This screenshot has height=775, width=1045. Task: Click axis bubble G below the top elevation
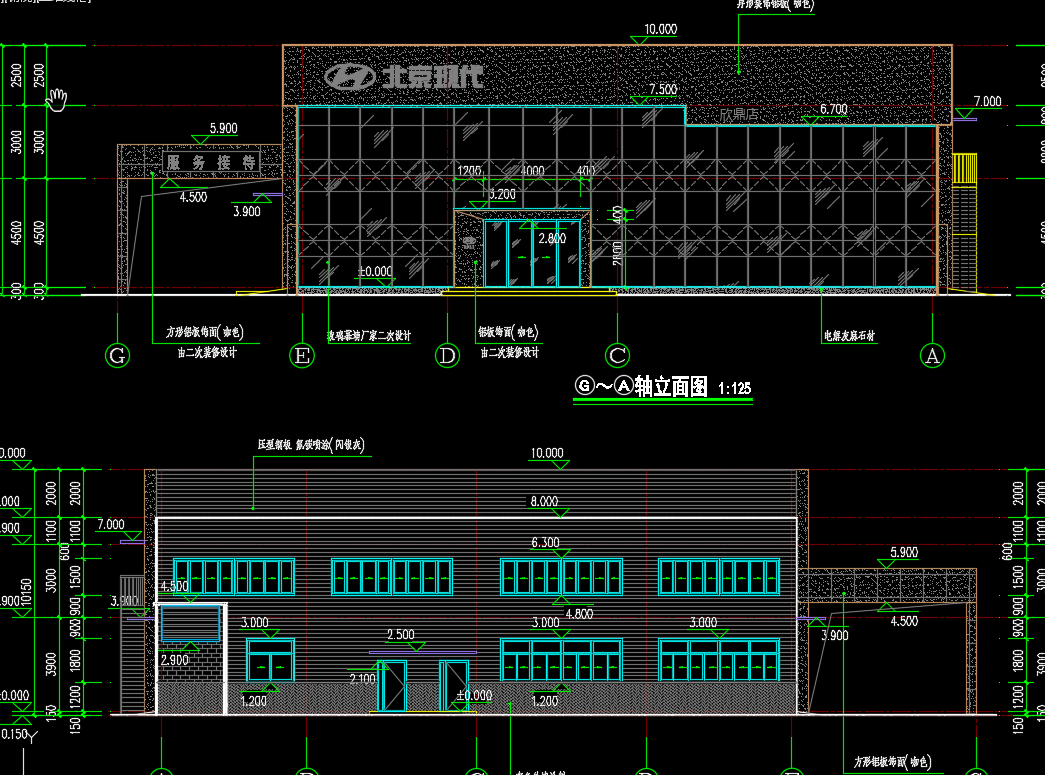tap(117, 355)
